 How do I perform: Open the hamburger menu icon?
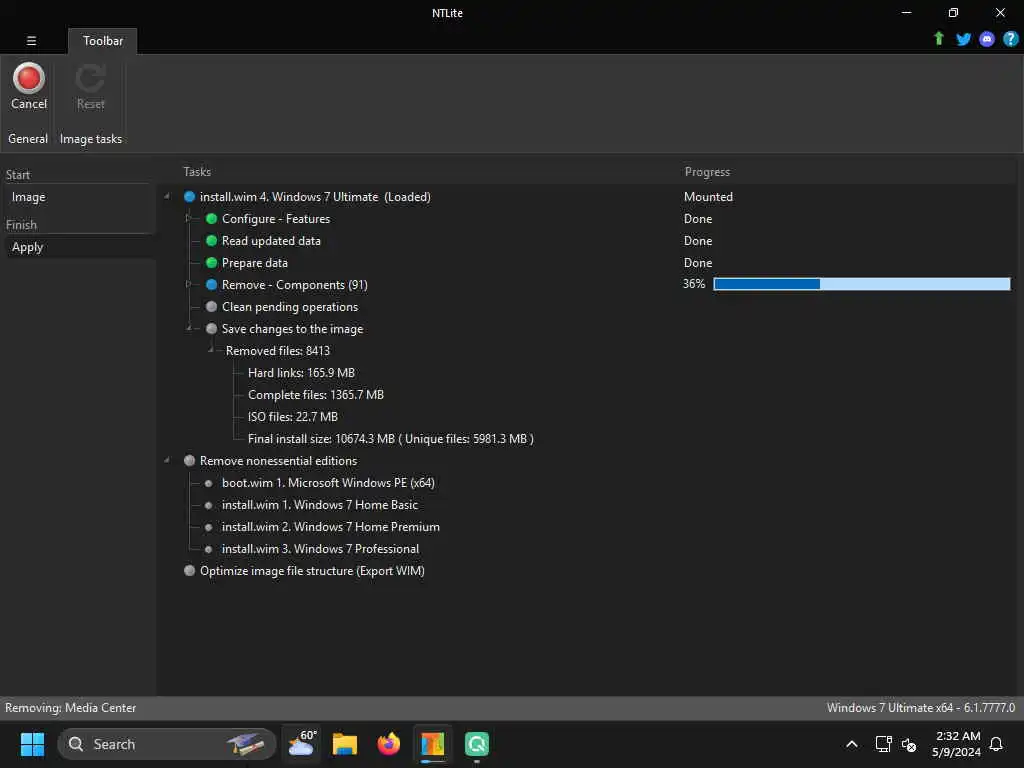tap(31, 40)
